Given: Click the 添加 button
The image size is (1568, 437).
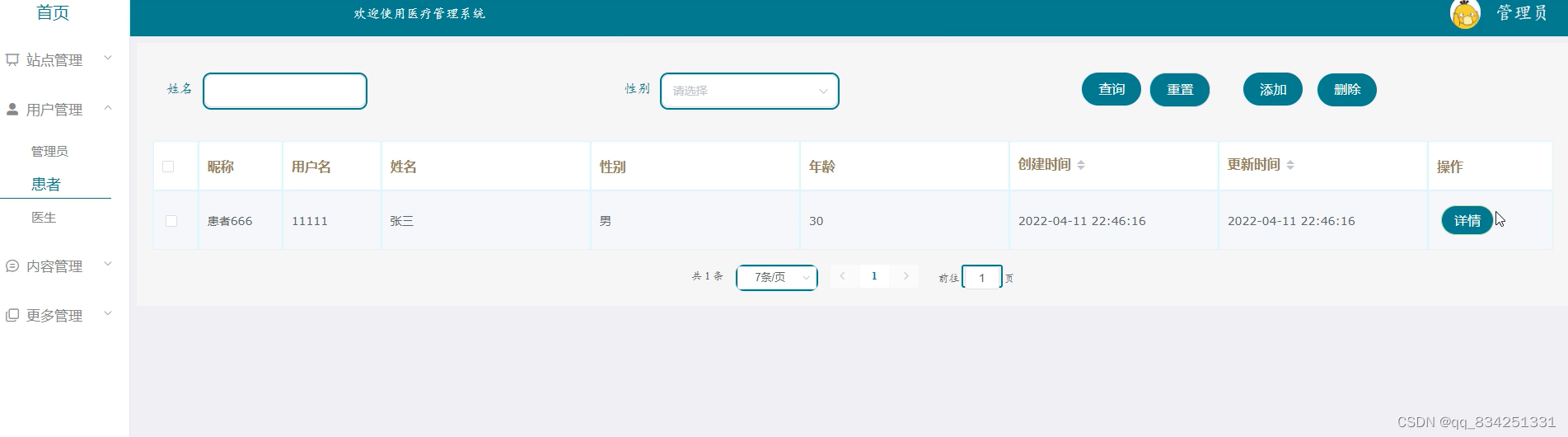Looking at the screenshot, I should [x=1273, y=89].
